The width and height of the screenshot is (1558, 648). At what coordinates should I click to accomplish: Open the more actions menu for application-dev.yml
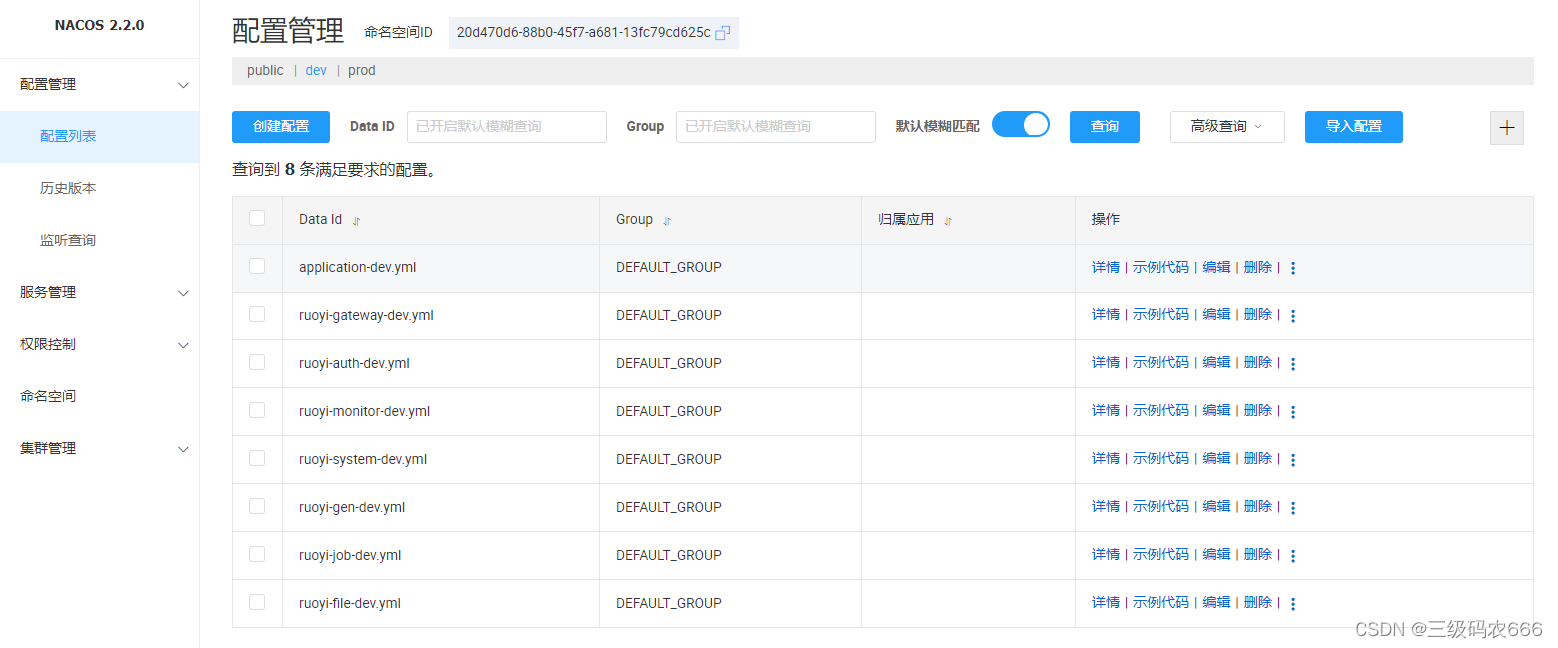point(1293,267)
